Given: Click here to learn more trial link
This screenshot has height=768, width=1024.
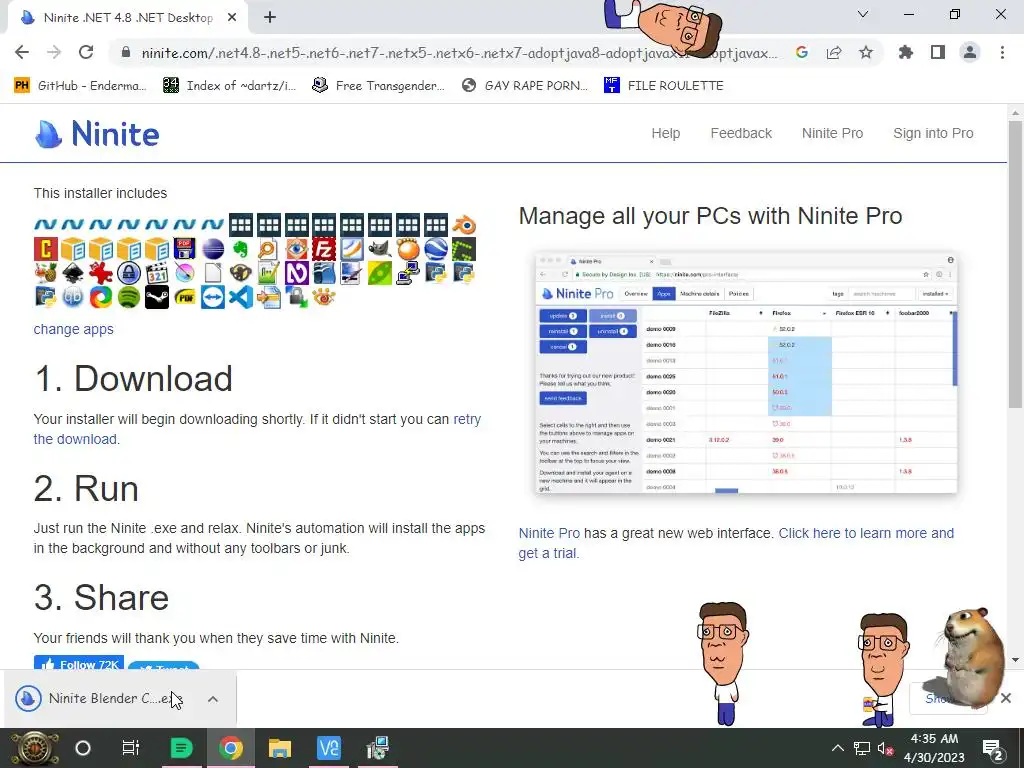Looking at the screenshot, I should click(866, 534).
